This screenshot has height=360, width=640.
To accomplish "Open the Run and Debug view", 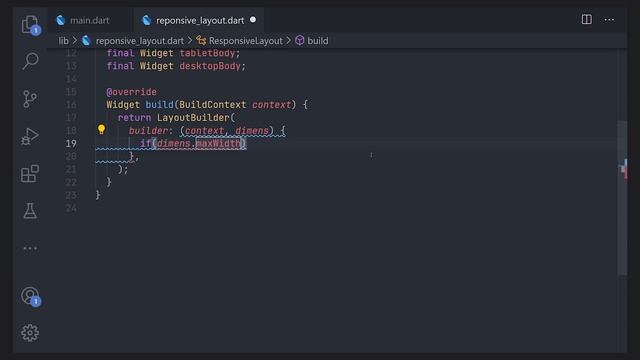I will [30, 136].
